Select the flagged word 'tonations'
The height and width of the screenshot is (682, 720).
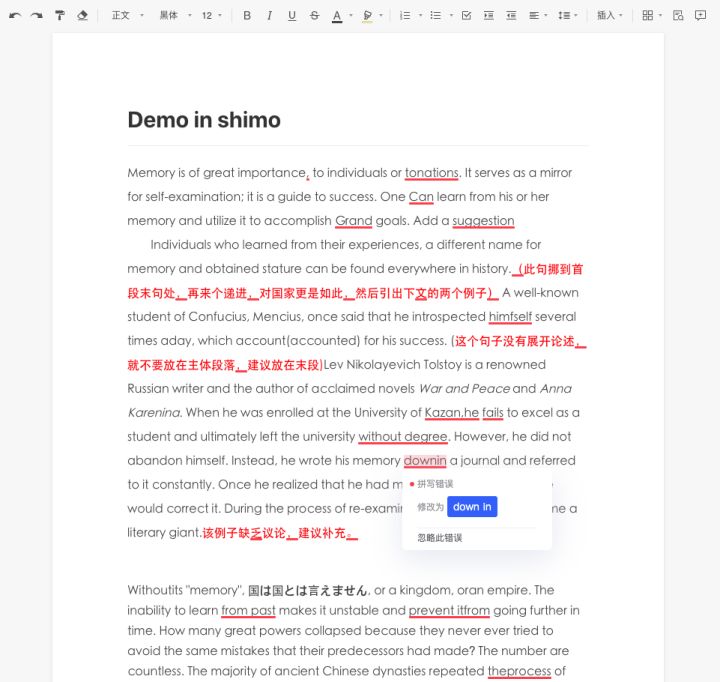point(432,173)
